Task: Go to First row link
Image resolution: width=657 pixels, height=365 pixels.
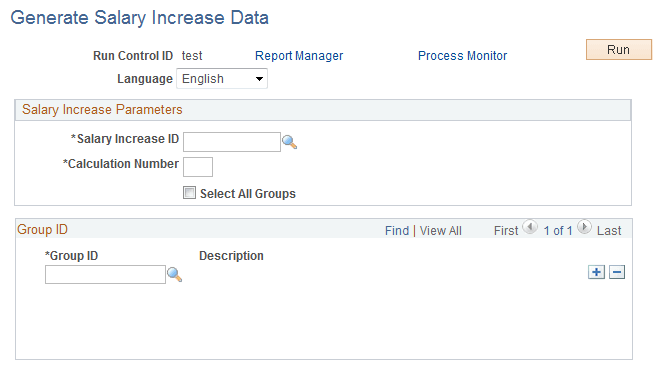Action: click(506, 230)
